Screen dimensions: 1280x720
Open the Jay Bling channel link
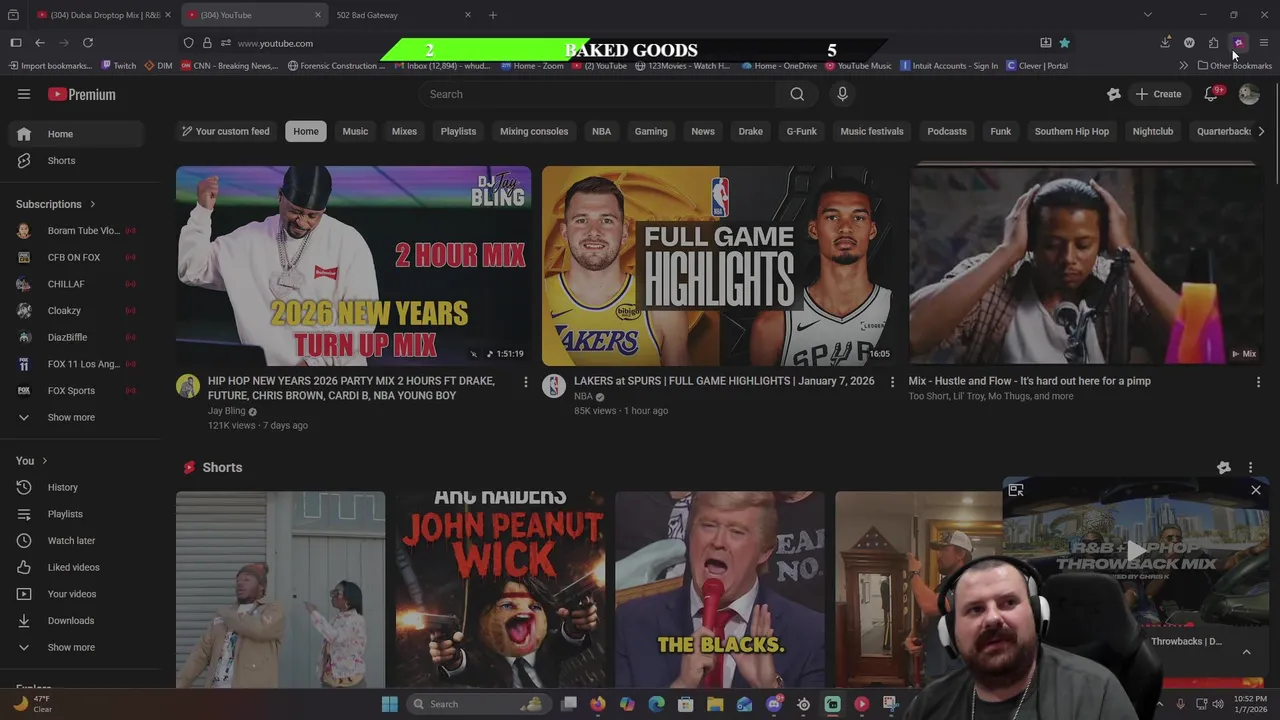click(226, 411)
